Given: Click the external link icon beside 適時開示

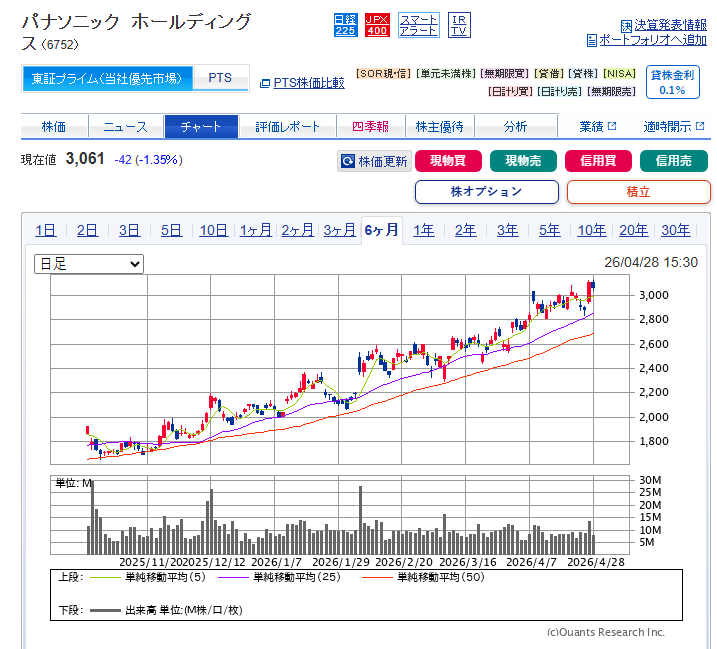Looking at the screenshot, I should 700,126.
